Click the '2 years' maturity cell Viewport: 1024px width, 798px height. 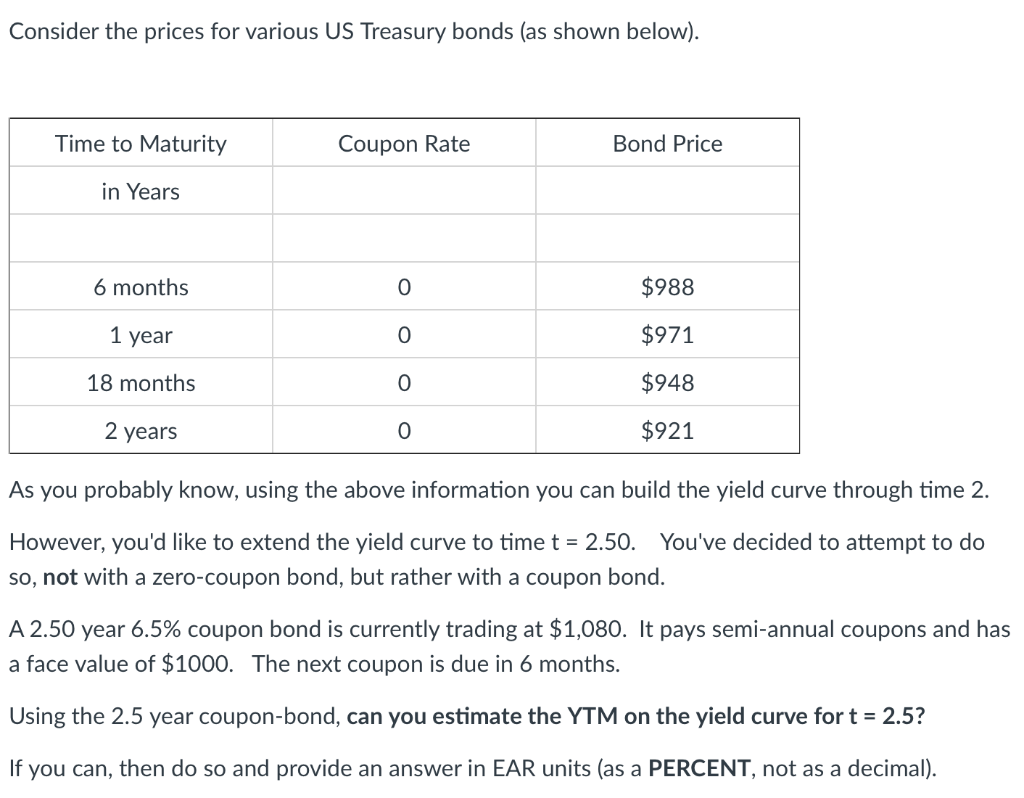141,430
